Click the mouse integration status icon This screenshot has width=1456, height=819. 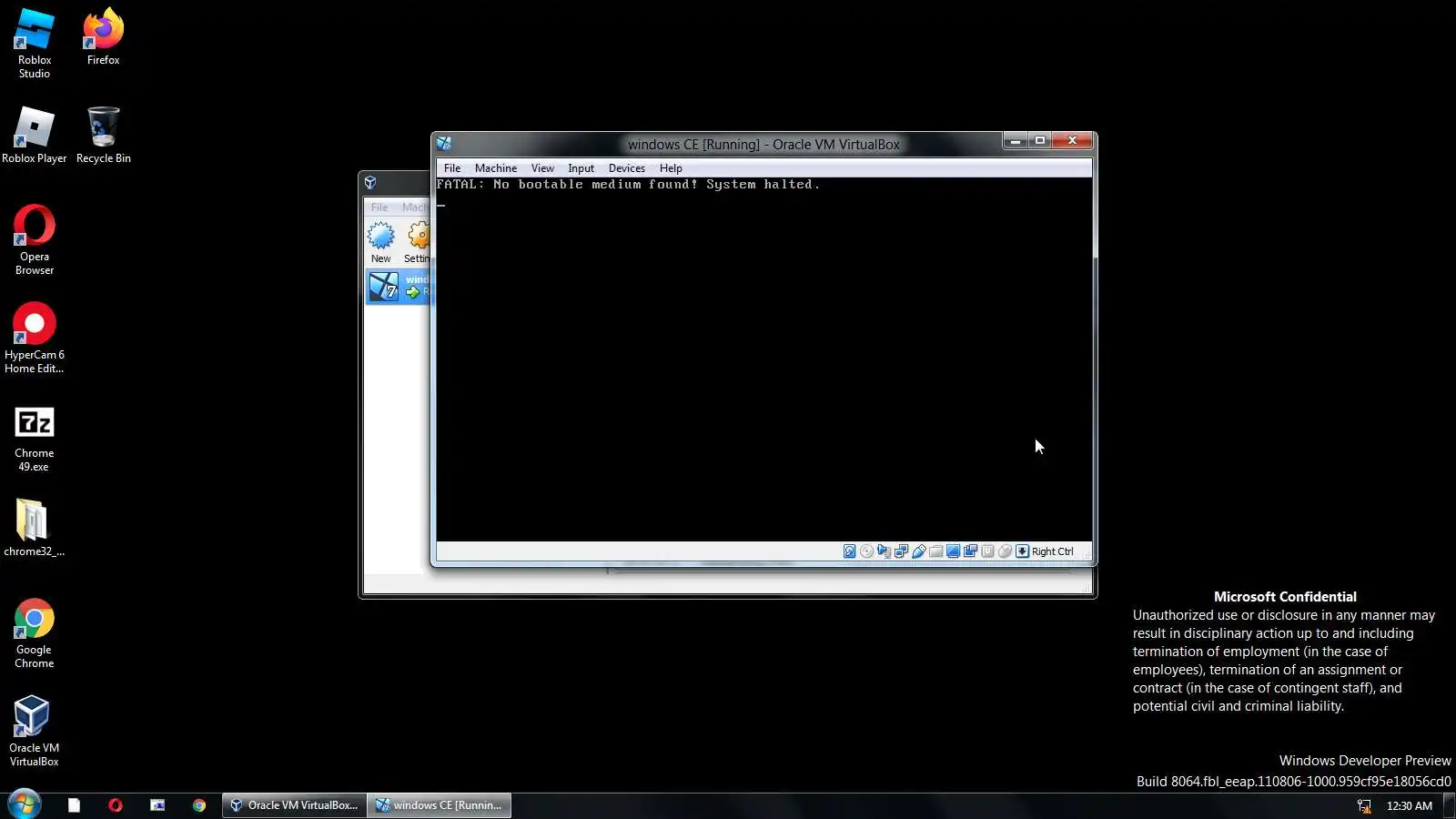point(1005,551)
